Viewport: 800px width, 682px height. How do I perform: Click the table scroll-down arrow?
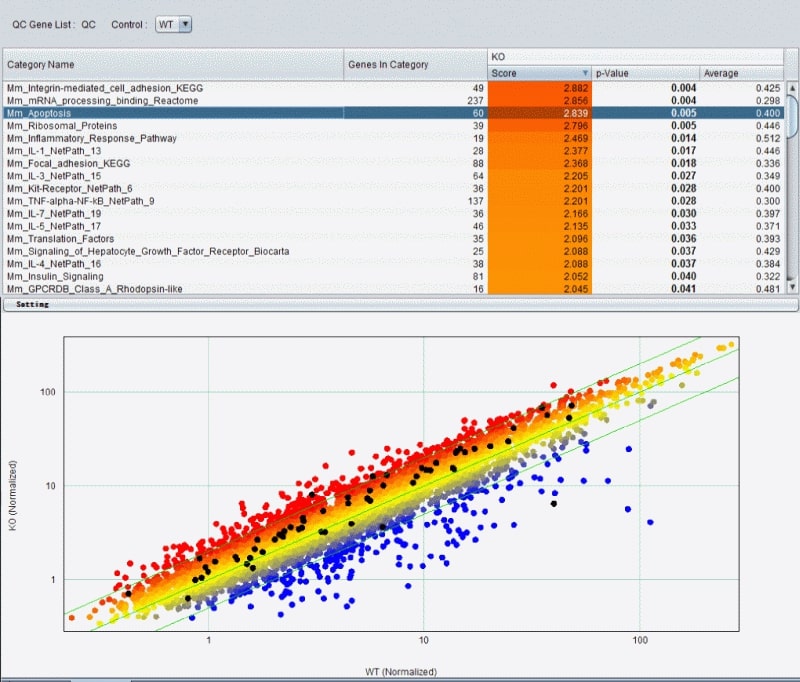click(792, 289)
